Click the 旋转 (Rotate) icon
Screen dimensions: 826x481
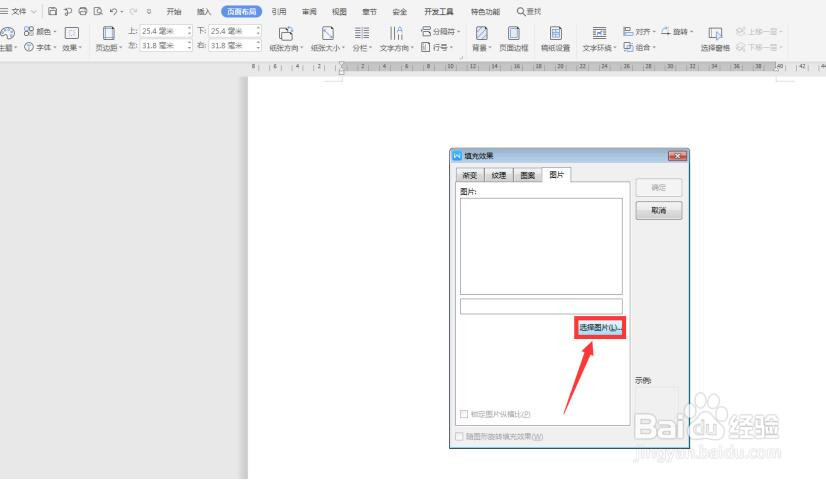click(666, 31)
